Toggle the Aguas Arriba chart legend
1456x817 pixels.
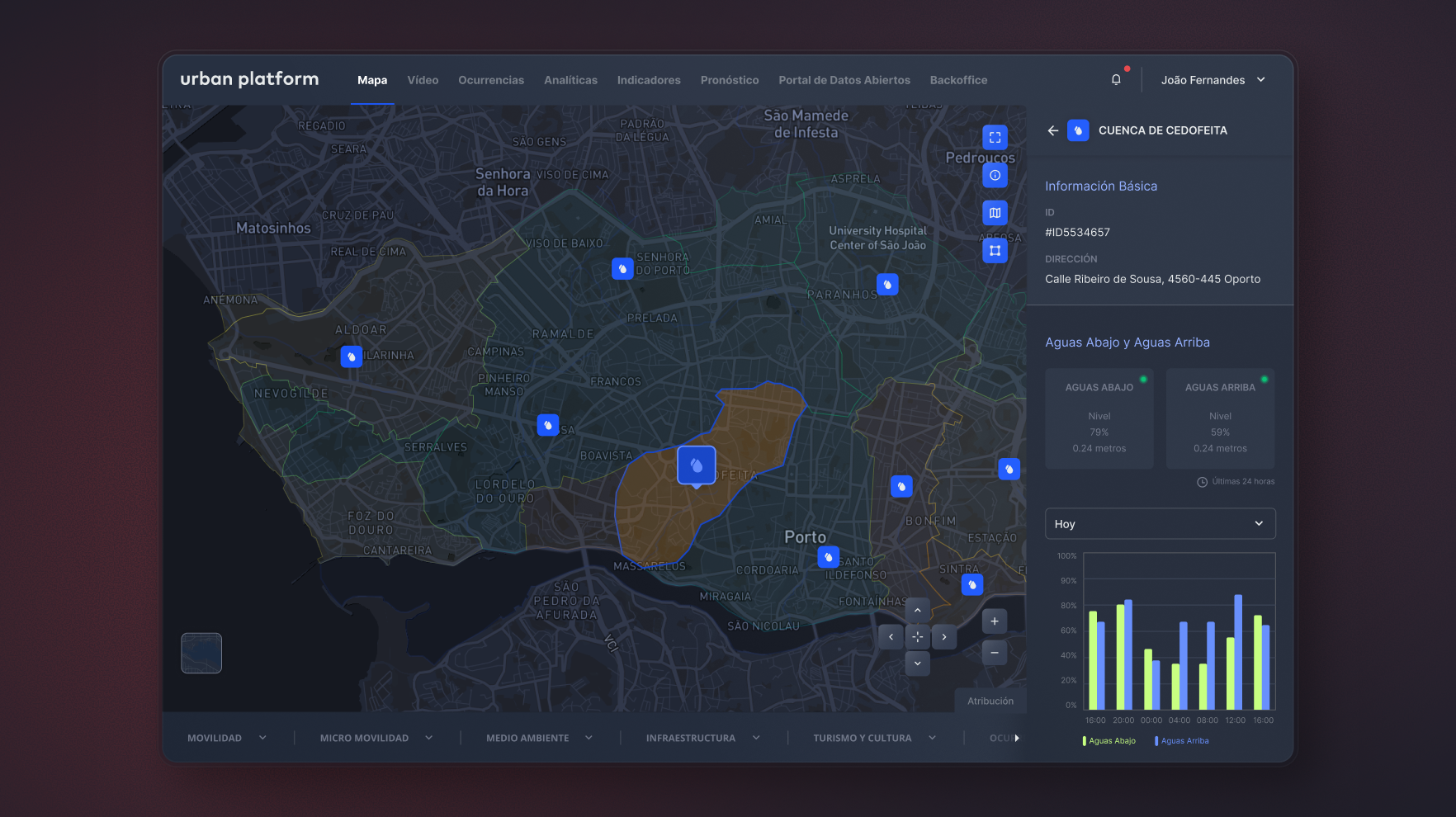point(1182,741)
